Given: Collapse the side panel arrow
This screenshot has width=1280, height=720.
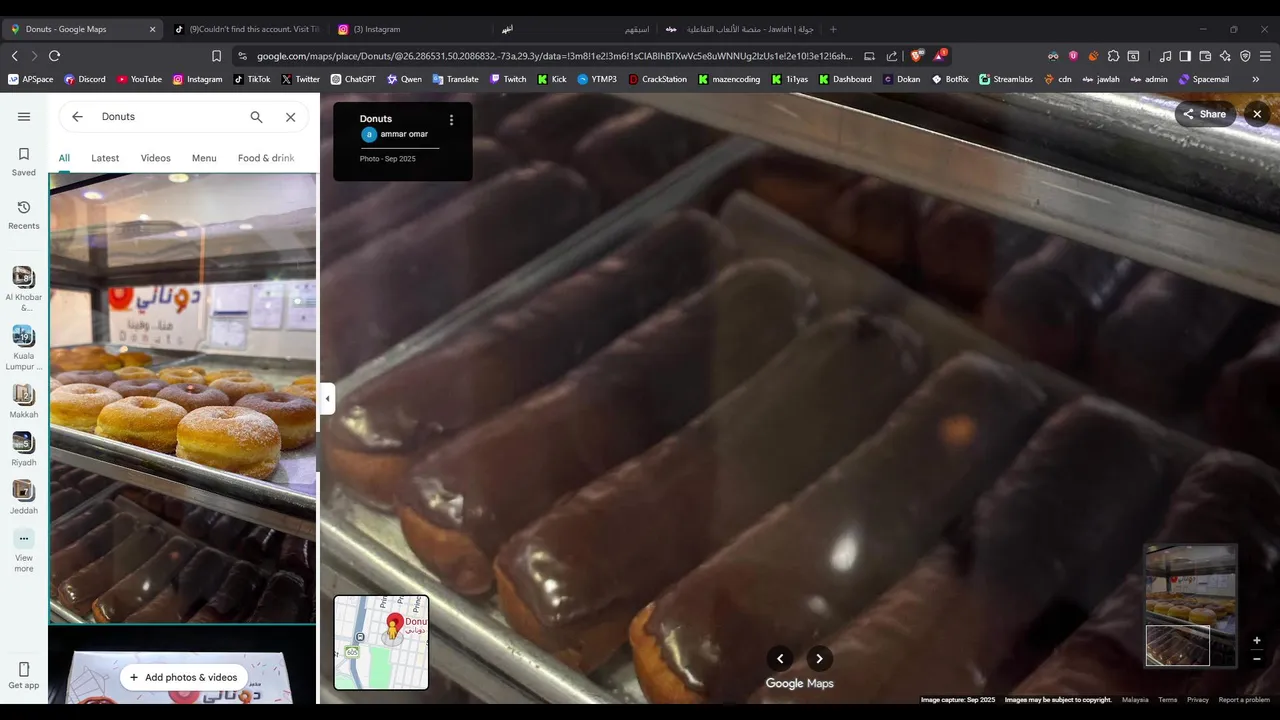Looking at the screenshot, I should pos(327,398).
